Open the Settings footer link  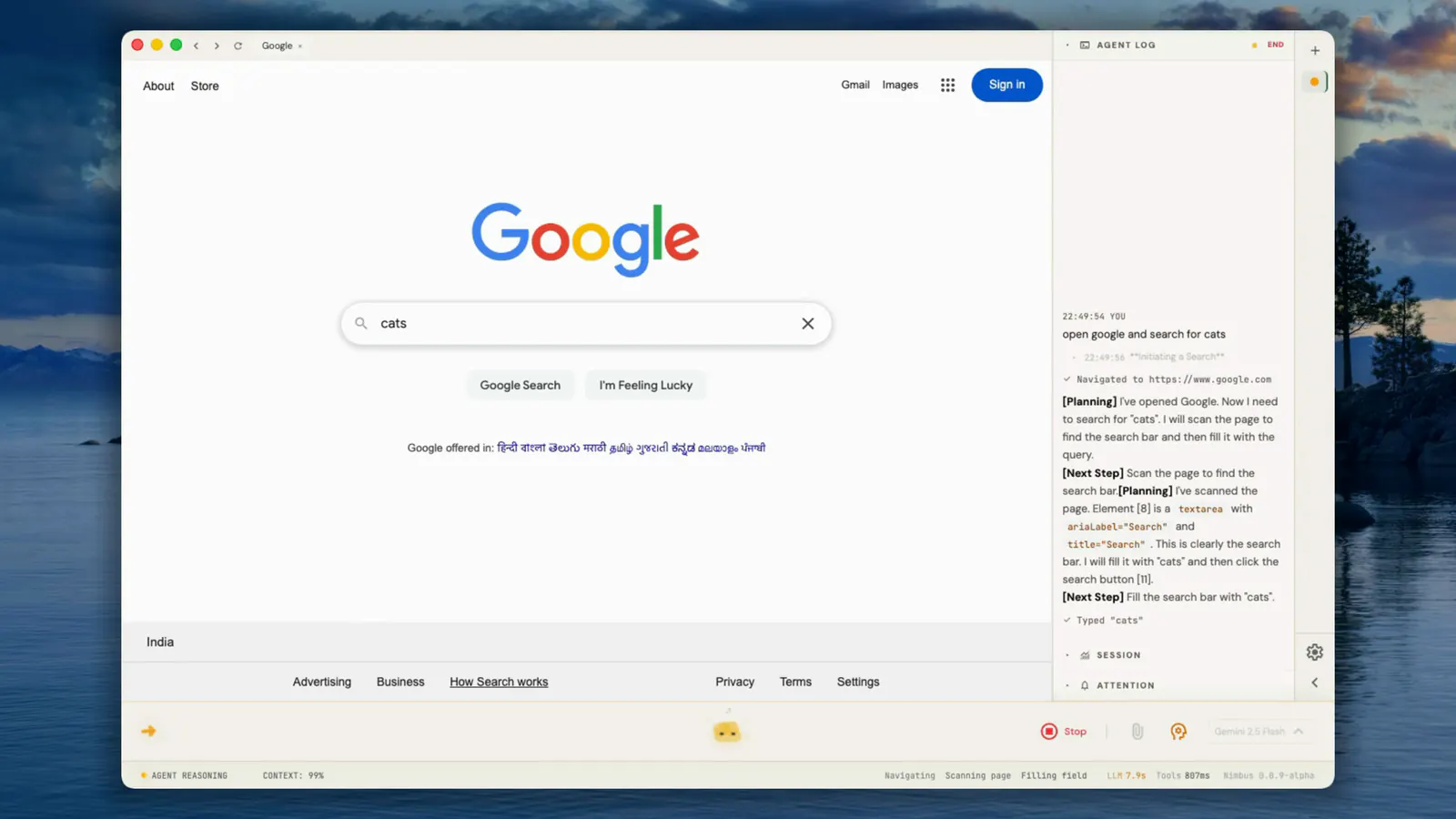point(858,682)
